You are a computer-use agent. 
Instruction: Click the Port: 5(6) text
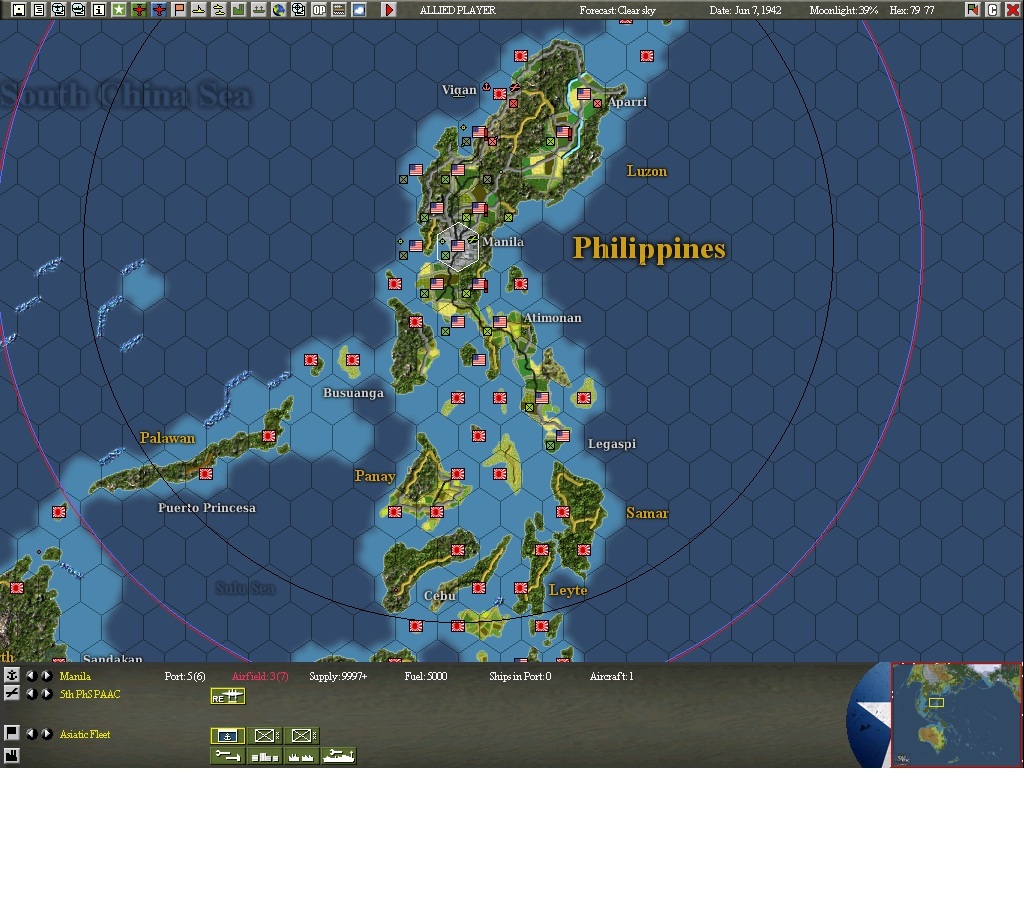(x=185, y=676)
